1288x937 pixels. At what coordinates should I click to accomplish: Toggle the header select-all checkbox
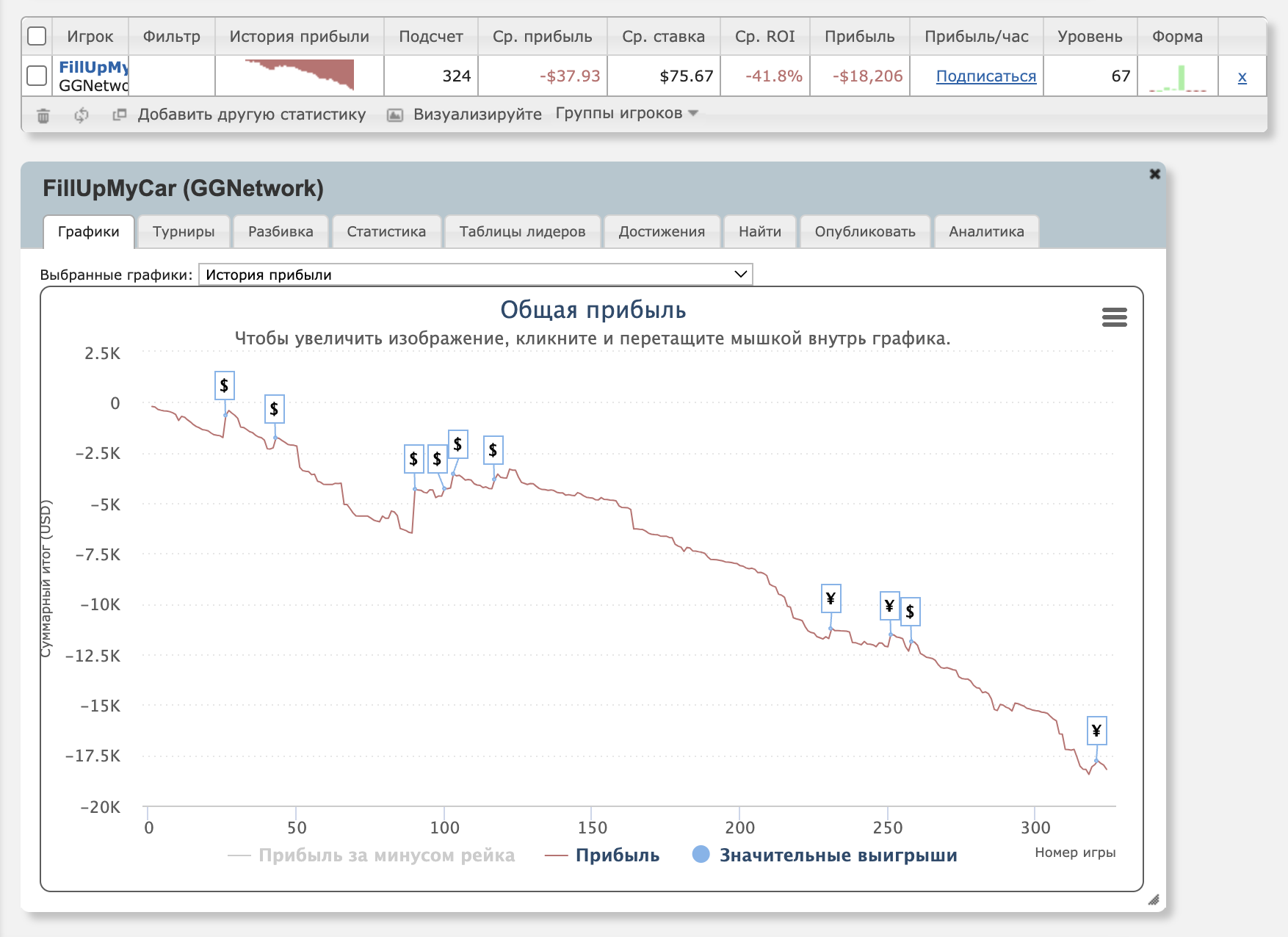(37, 36)
